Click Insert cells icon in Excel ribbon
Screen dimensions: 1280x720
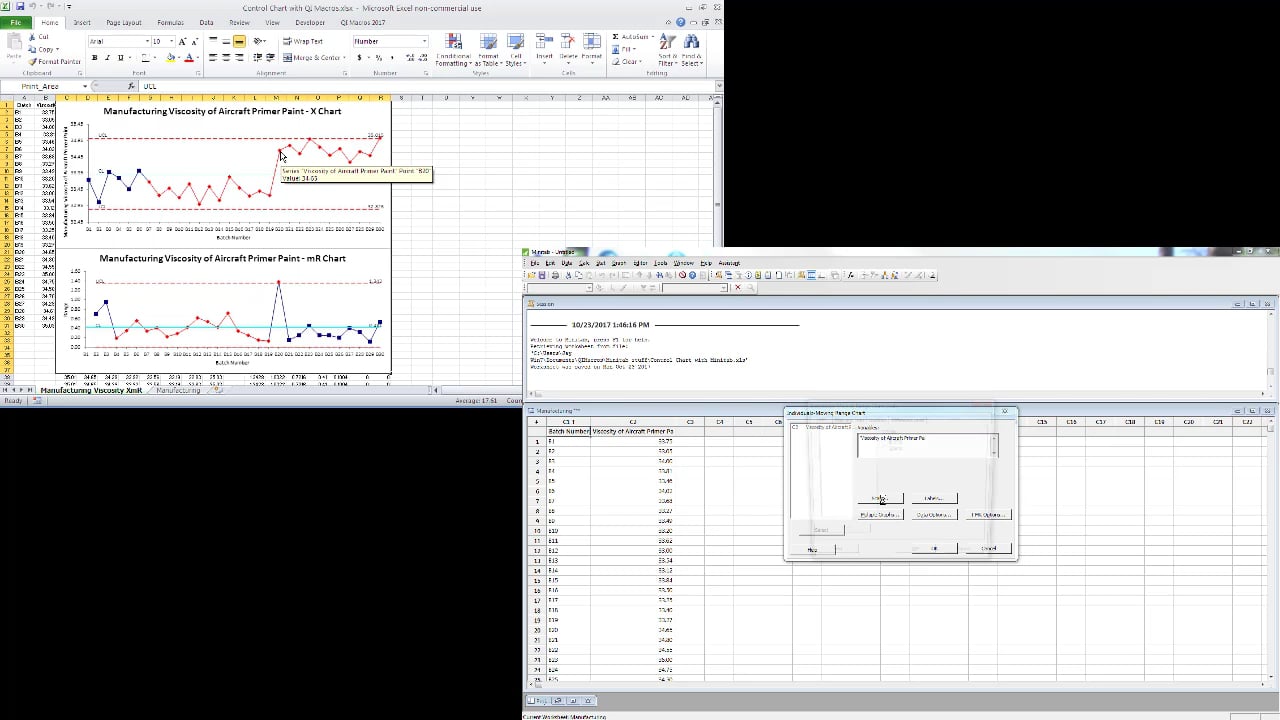[544, 48]
